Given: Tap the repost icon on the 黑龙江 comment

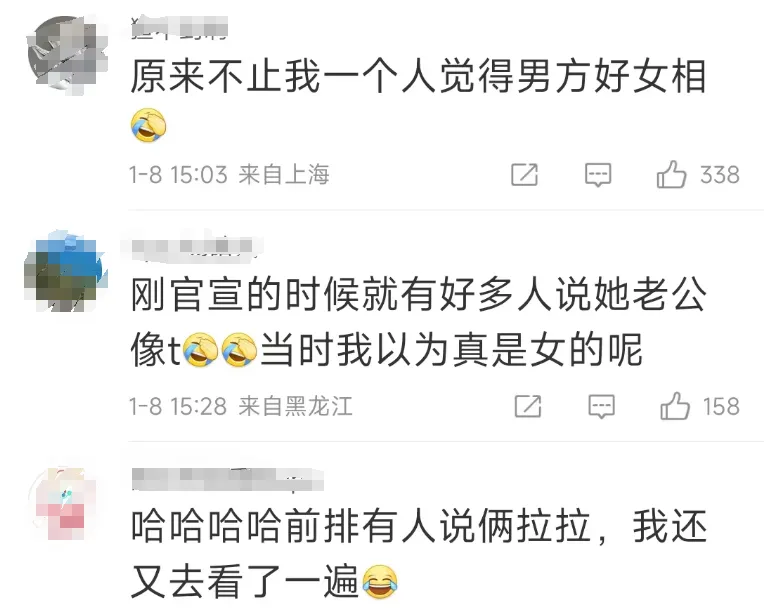Looking at the screenshot, I should click(528, 406).
